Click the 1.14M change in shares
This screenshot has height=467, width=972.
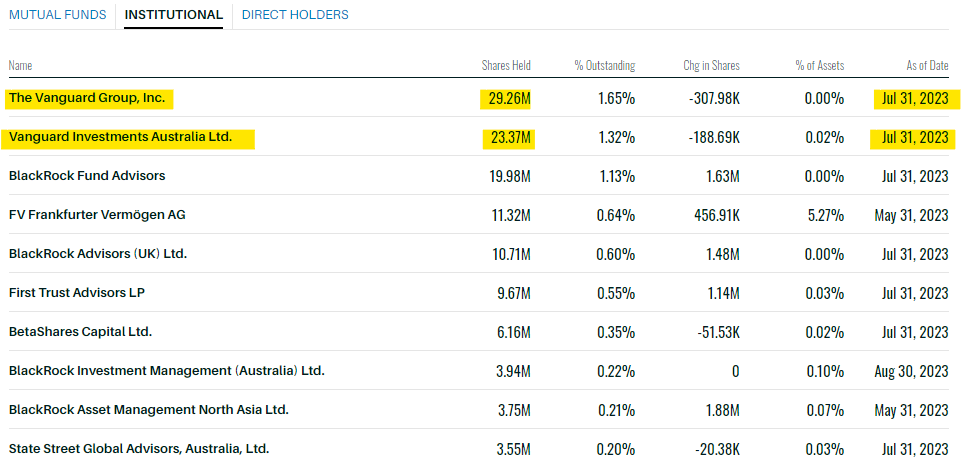pyautogui.click(x=725, y=293)
